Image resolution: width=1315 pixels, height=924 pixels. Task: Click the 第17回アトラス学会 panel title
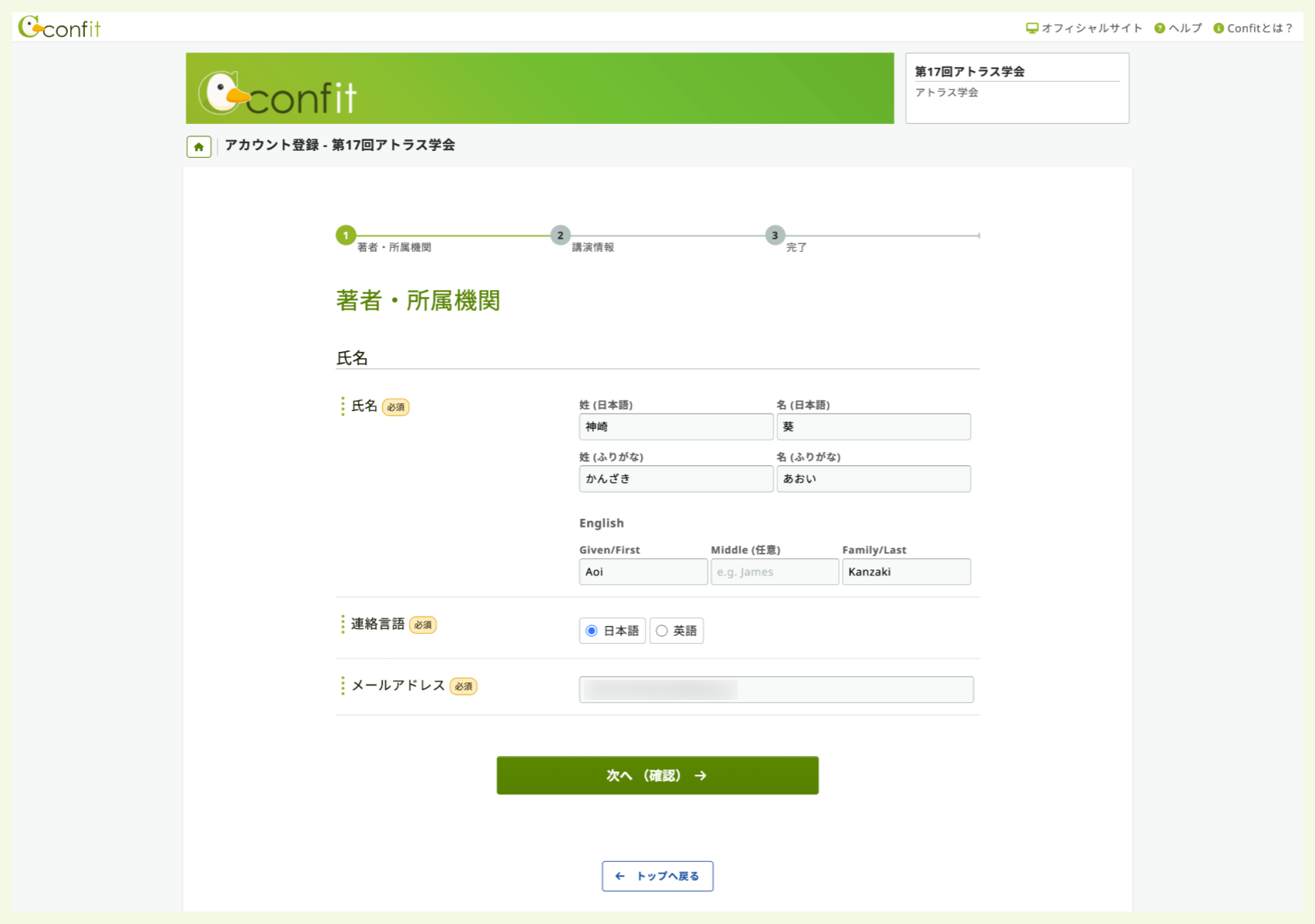click(971, 70)
